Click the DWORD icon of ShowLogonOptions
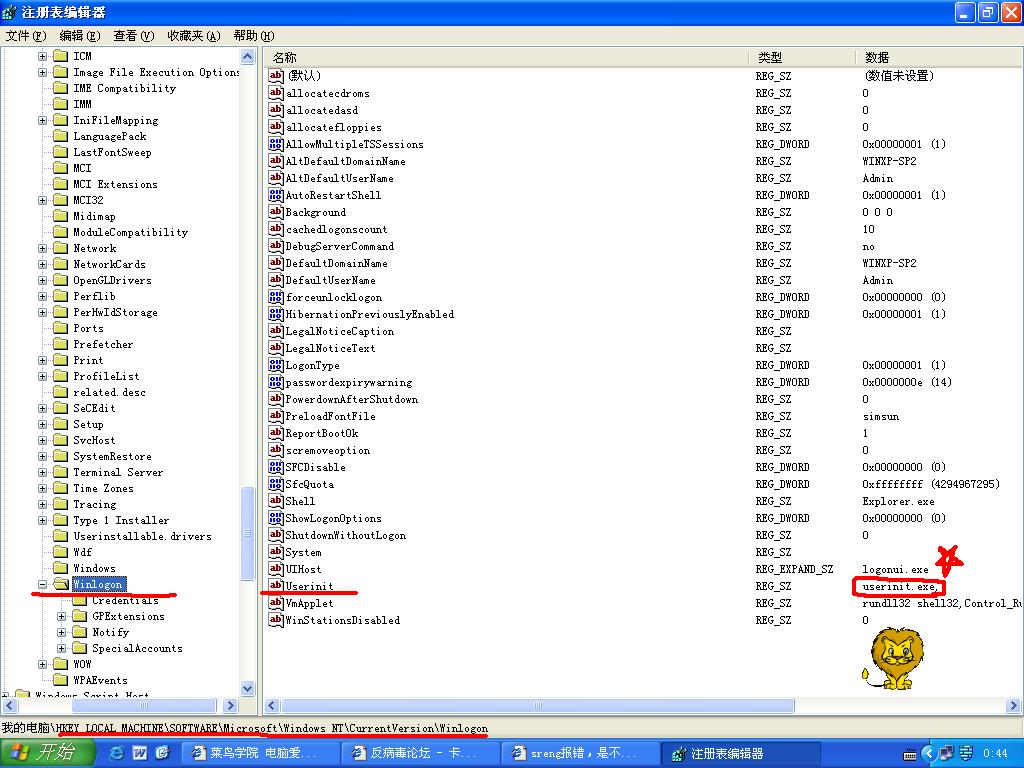 (x=276, y=518)
